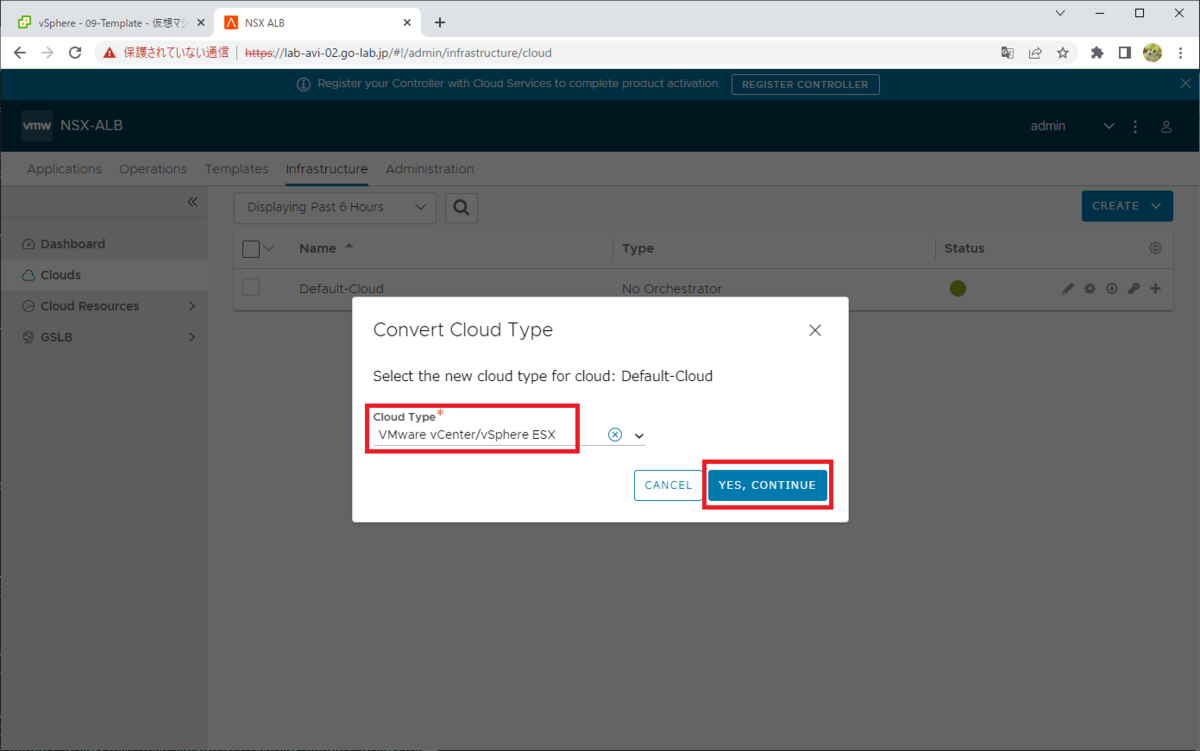Toggle the select-all checkbox in table header
This screenshot has width=1200, height=751.
(x=251, y=249)
